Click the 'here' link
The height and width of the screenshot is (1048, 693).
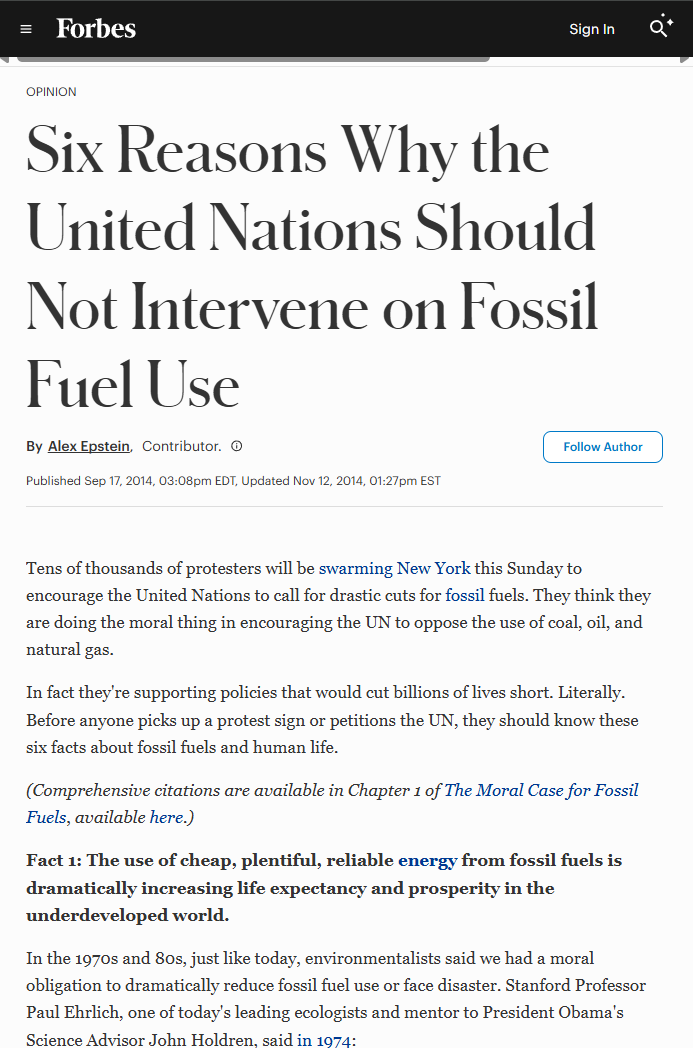click(166, 817)
